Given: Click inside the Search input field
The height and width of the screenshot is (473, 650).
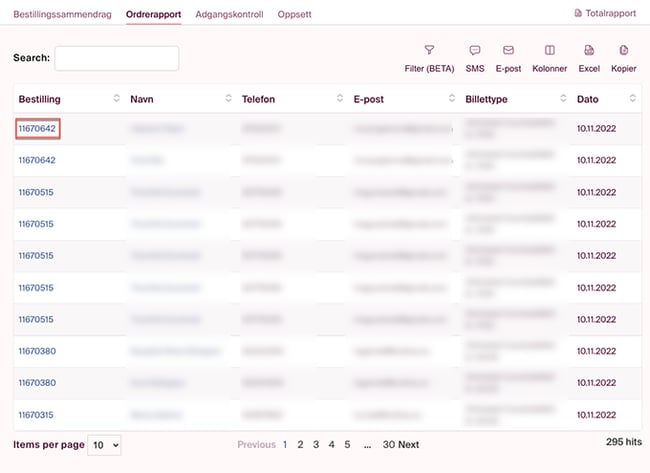Looking at the screenshot, I should point(116,58).
